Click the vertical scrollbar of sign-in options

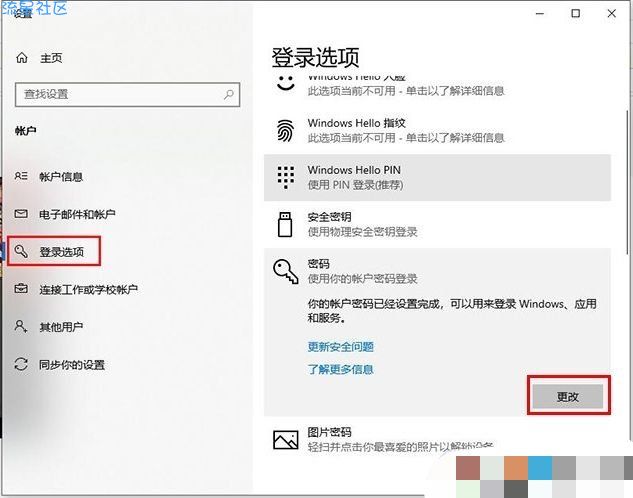(629, 182)
